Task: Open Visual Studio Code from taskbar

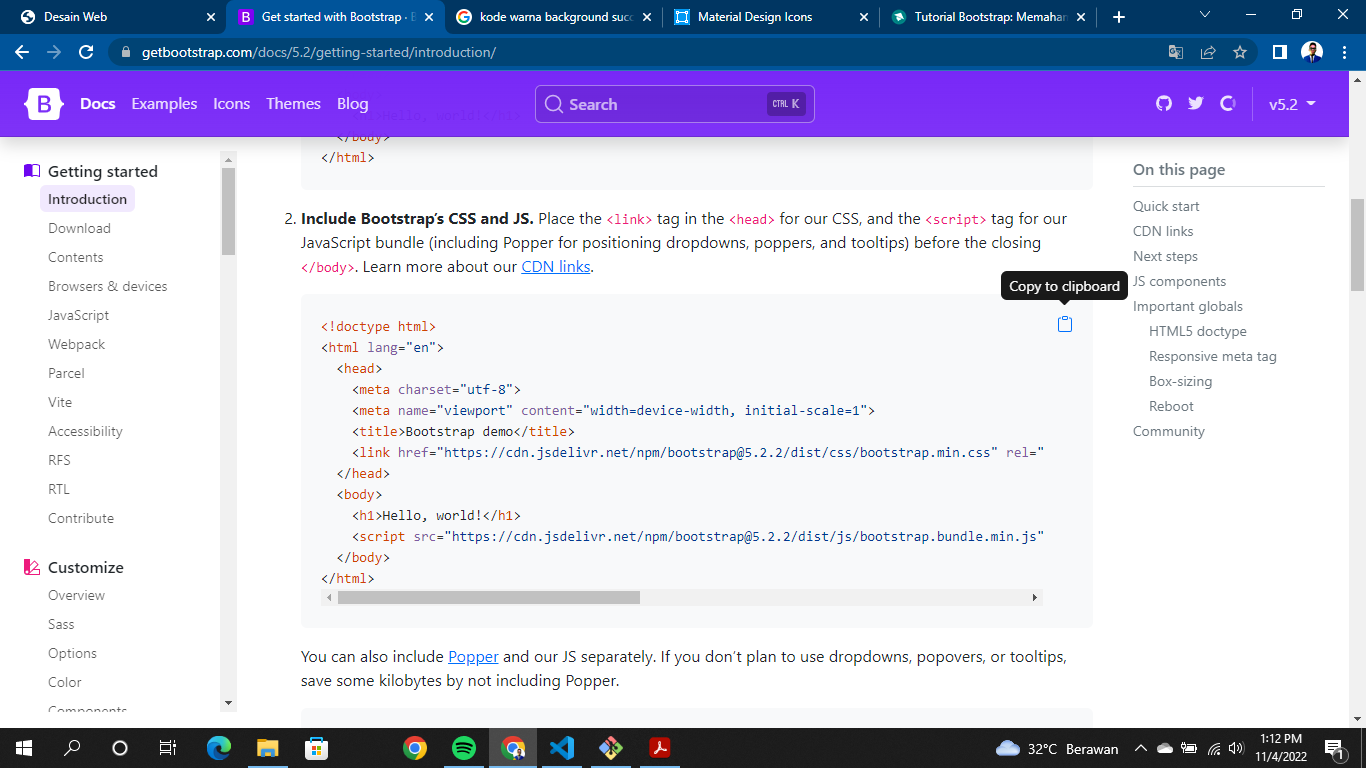Action: coord(561,748)
